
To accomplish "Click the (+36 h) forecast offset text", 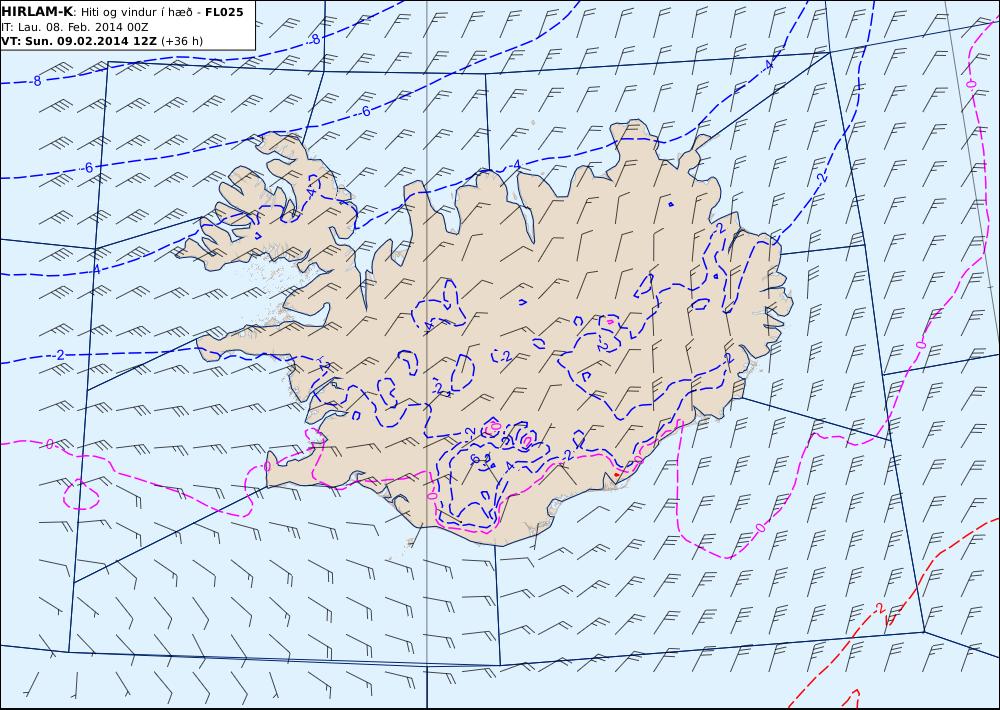I will (x=182, y=41).
